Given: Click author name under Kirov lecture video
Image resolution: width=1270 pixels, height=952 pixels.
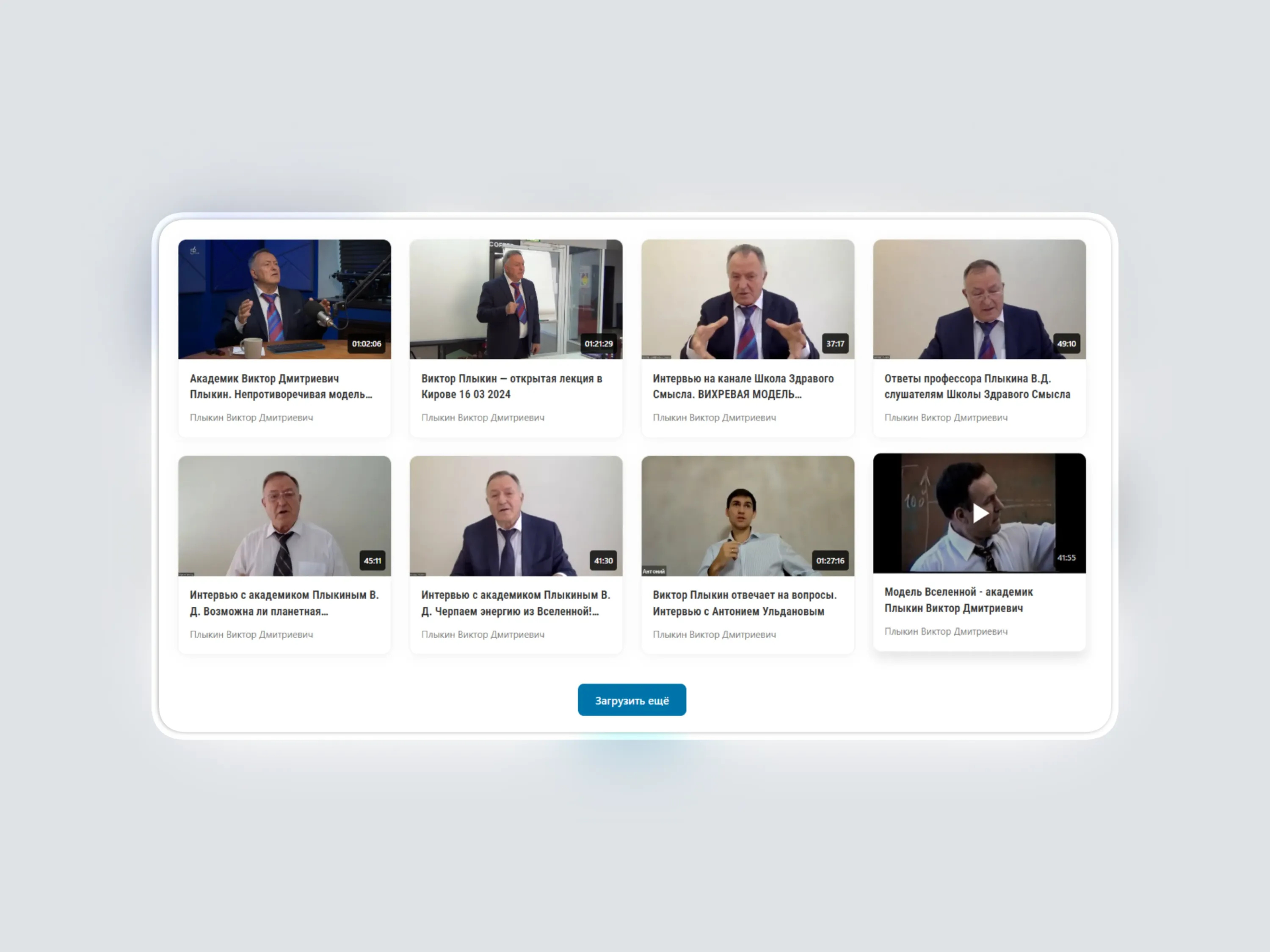Looking at the screenshot, I should (x=483, y=418).
